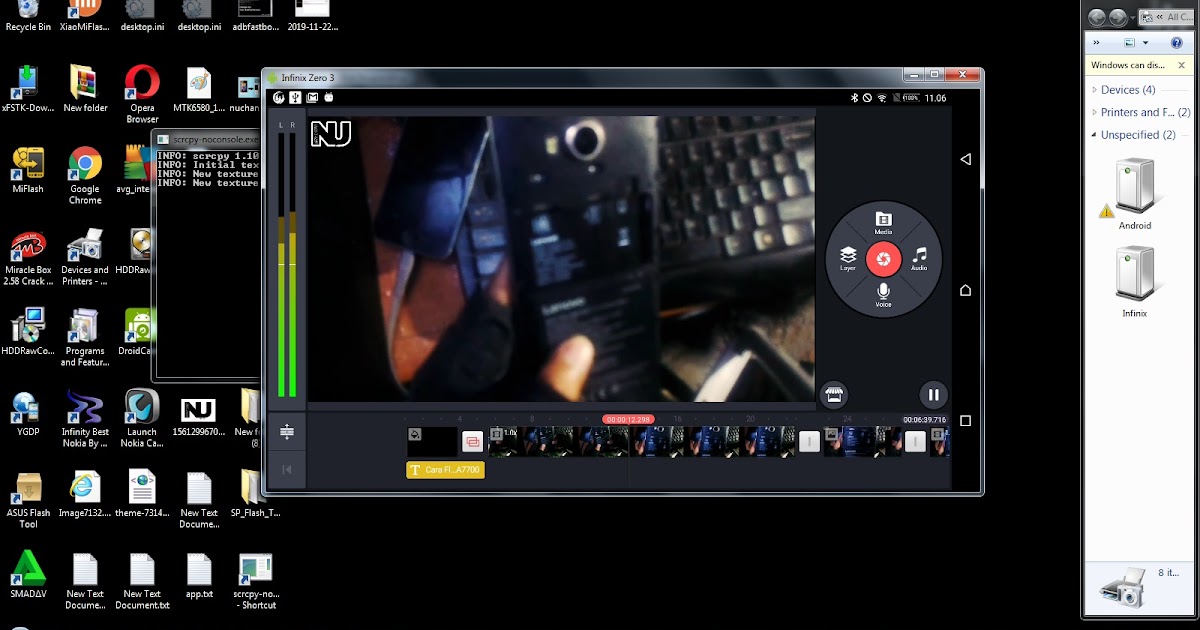Select the Launch Nokia Care shortcut
The image size is (1200, 630).
coord(142,419)
